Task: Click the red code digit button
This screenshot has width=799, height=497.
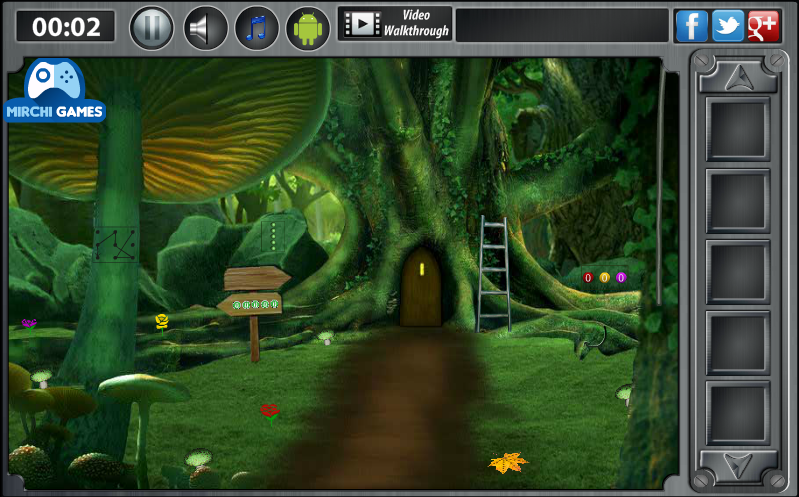Action: (x=588, y=278)
